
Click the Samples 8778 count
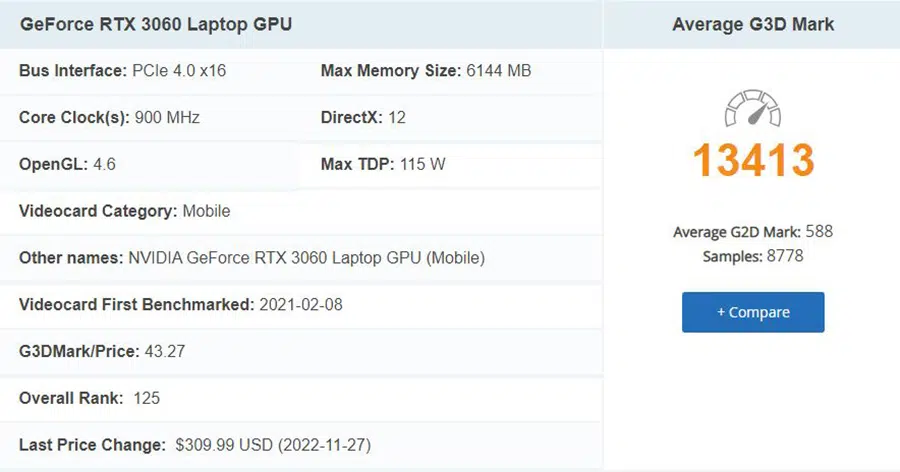(x=753, y=256)
